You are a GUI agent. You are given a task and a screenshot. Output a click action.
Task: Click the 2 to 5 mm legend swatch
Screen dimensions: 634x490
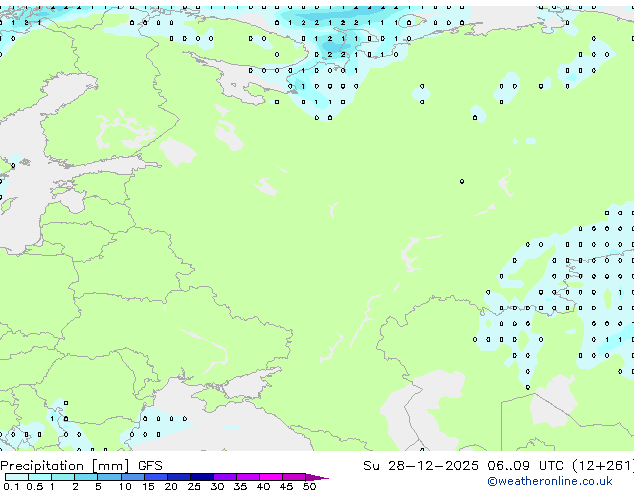pyautogui.click(x=86, y=477)
